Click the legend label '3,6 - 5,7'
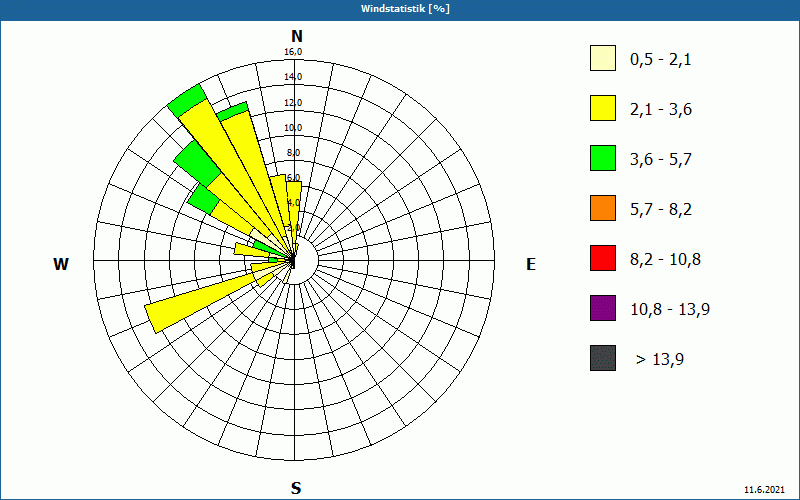800x500 pixels. [x=661, y=160]
